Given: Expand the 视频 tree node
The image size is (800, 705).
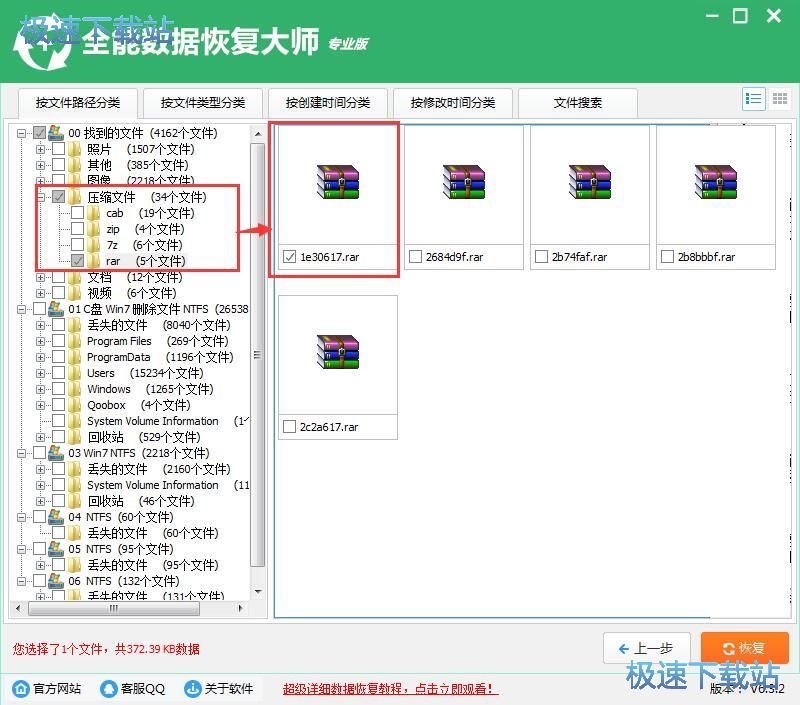Looking at the screenshot, I should 40,293.
